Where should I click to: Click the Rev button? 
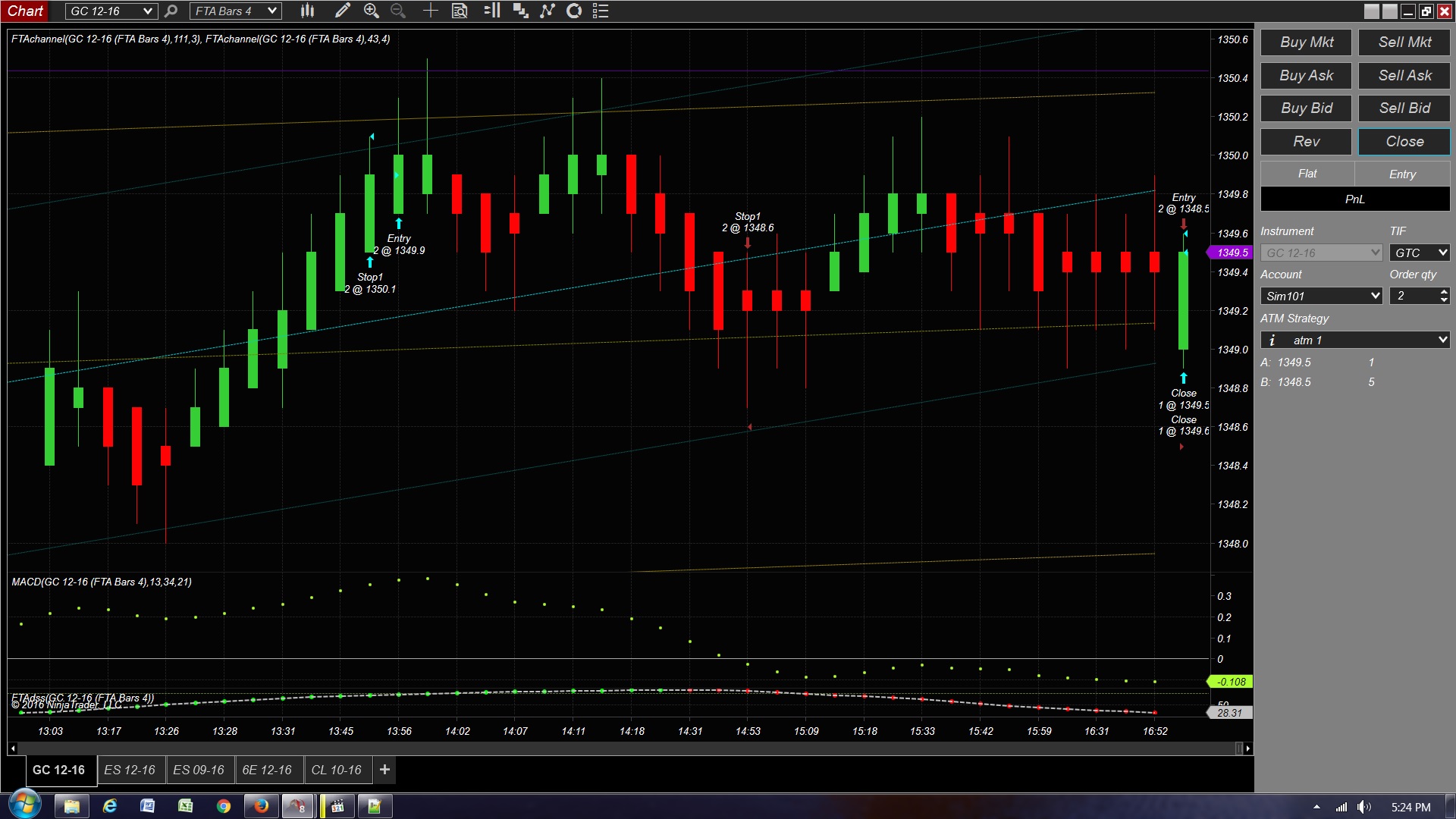[x=1306, y=142]
